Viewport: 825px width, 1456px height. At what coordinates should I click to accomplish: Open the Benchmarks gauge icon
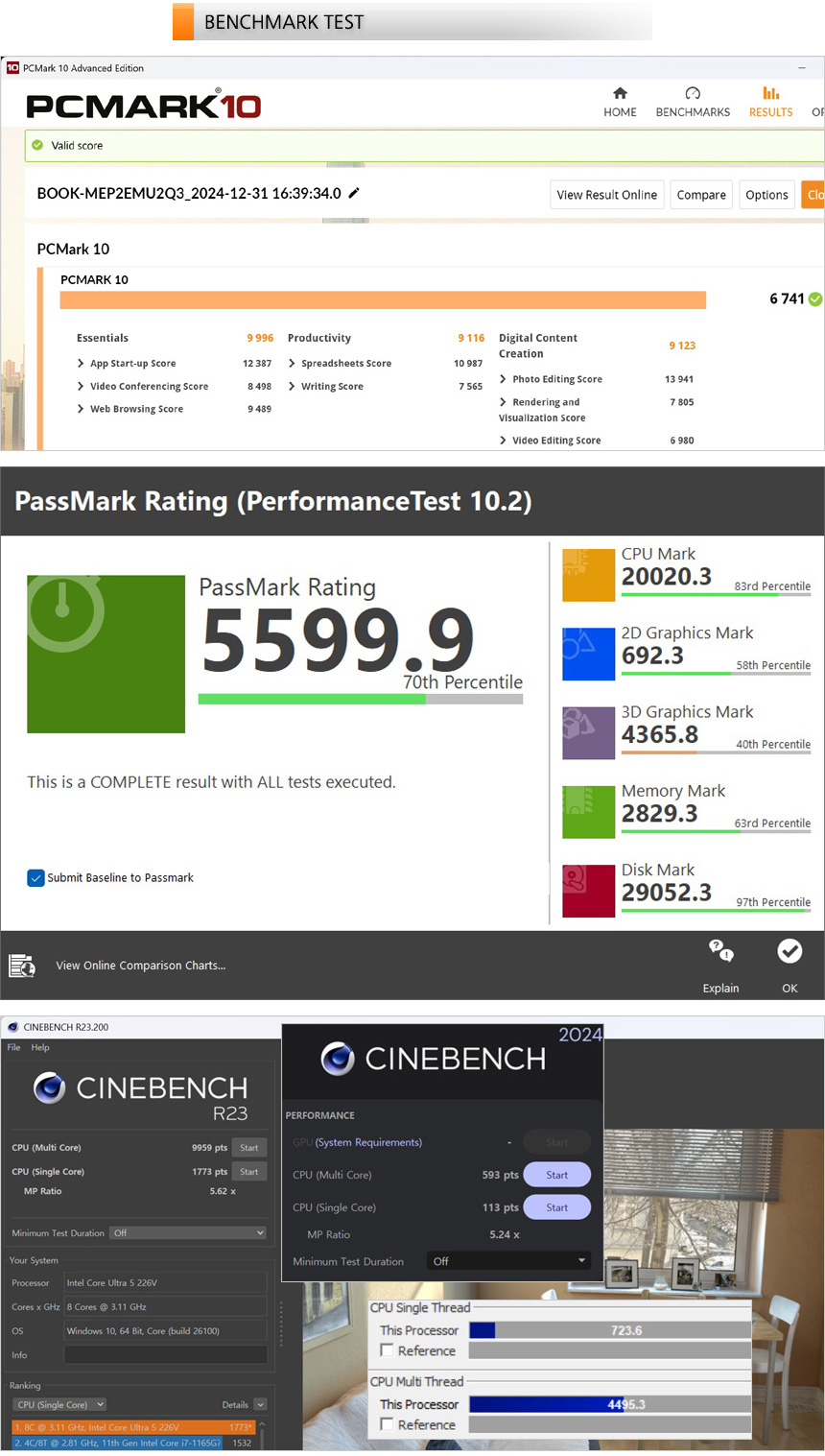(693, 93)
